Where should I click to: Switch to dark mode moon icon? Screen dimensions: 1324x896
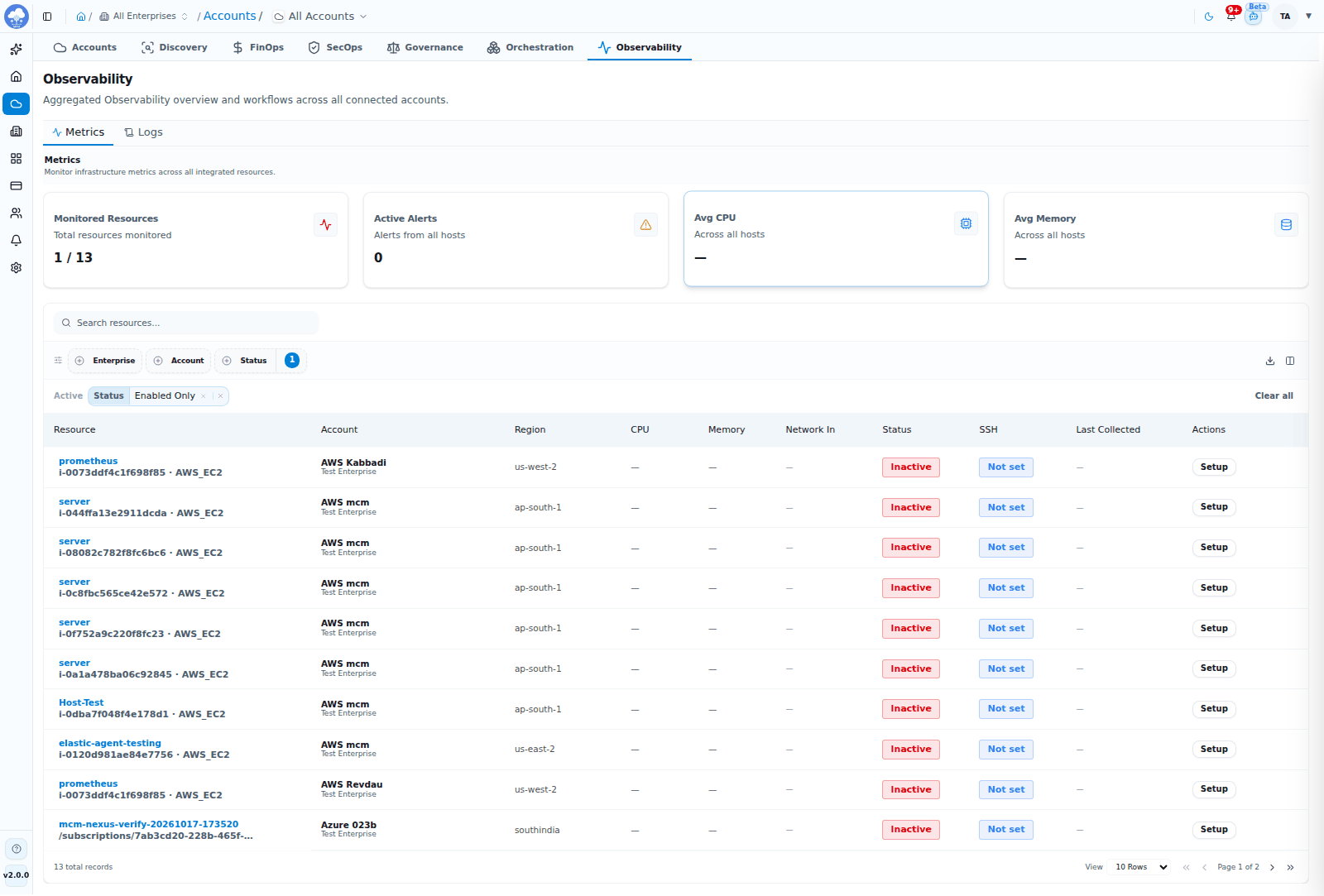coord(1209,17)
